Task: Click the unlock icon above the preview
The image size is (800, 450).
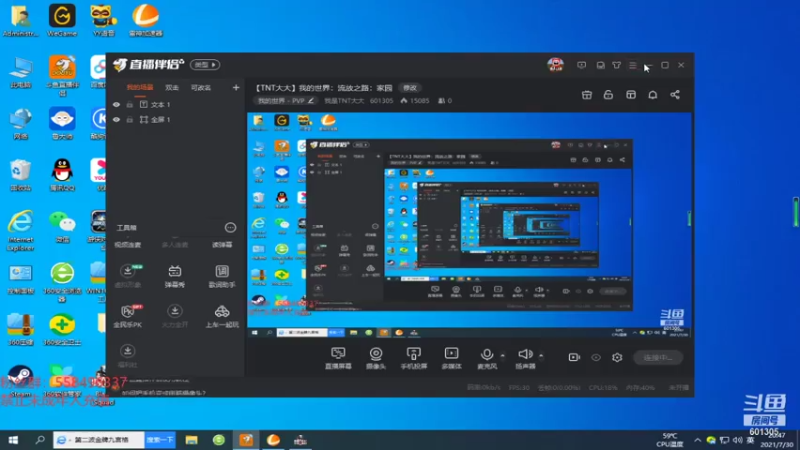Action: click(608, 95)
